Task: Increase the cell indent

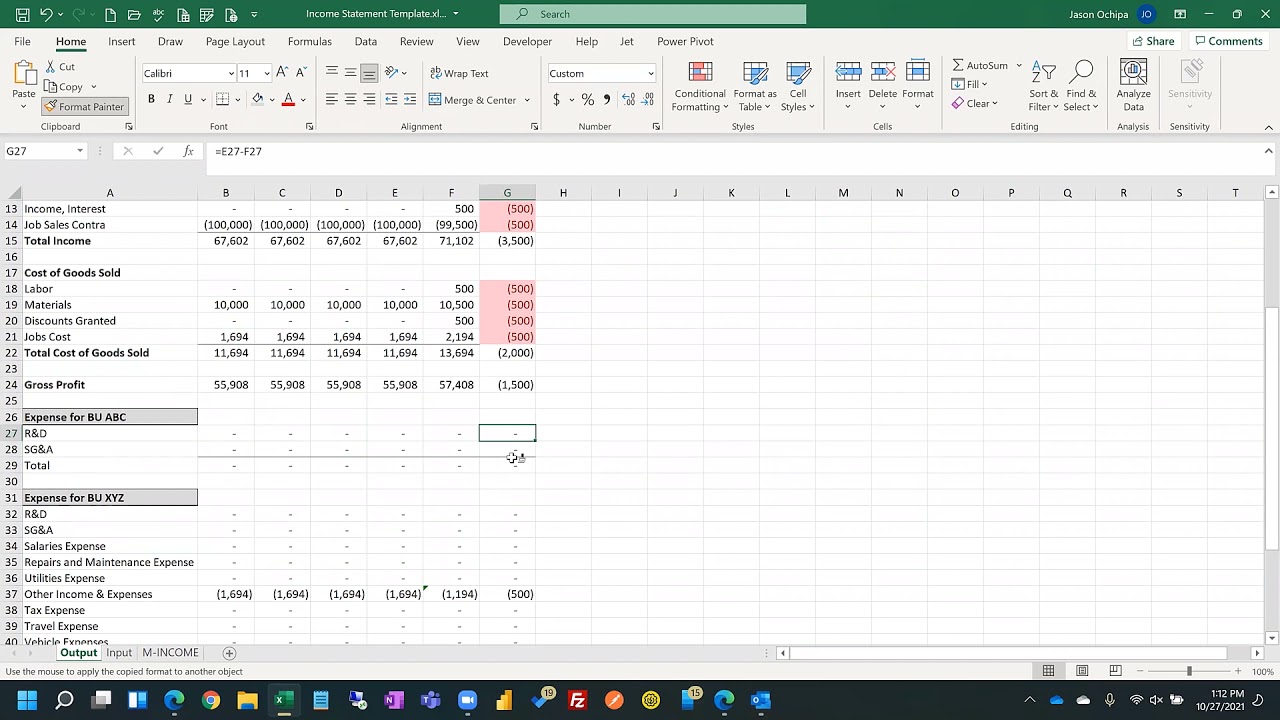Action: (410, 99)
